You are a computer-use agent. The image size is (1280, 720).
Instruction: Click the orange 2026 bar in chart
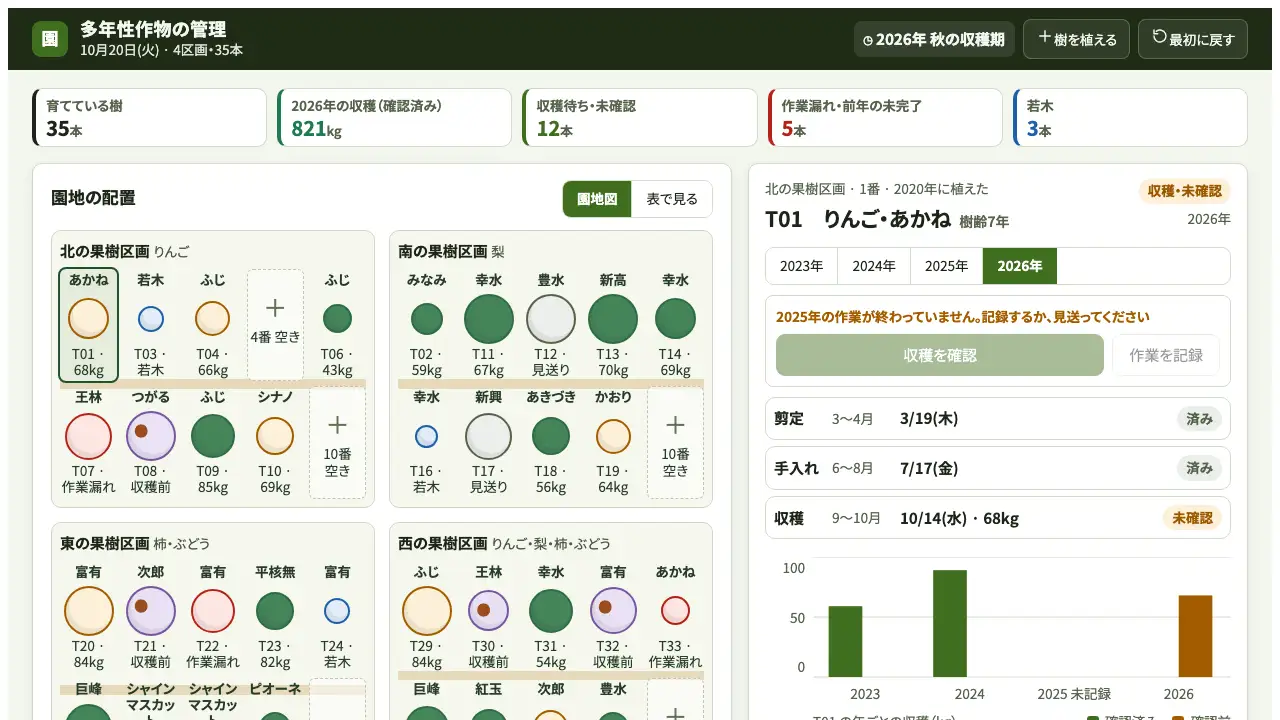(x=1195, y=636)
